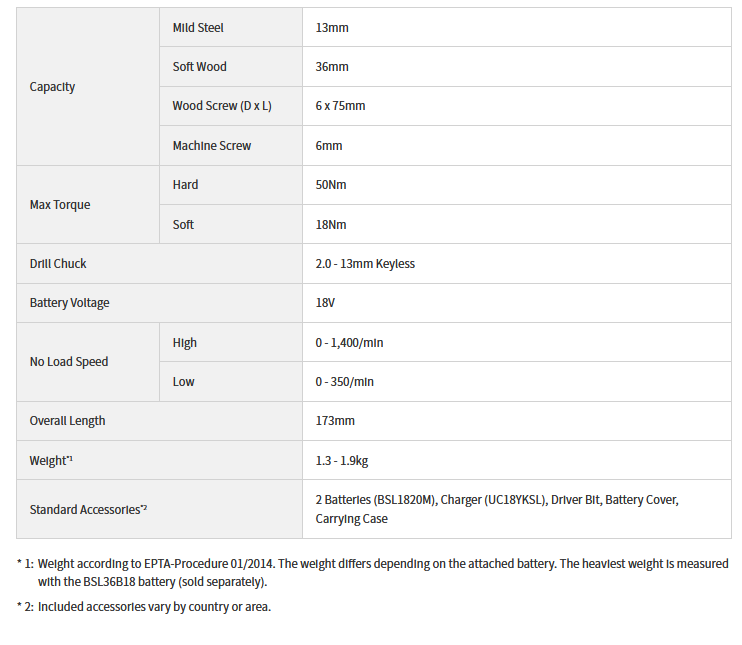Screen dimensions: 742x645
Task: Click the 13mm mild steel value
Action: [332, 27]
